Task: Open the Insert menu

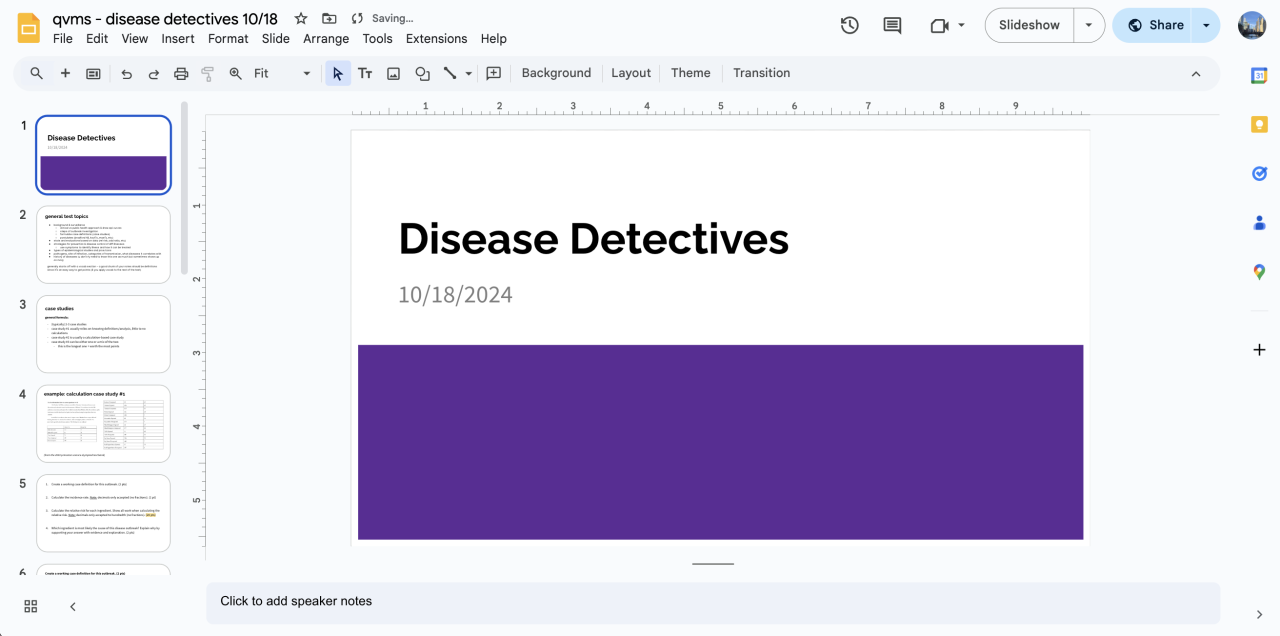Action: pyautogui.click(x=178, y=38)
